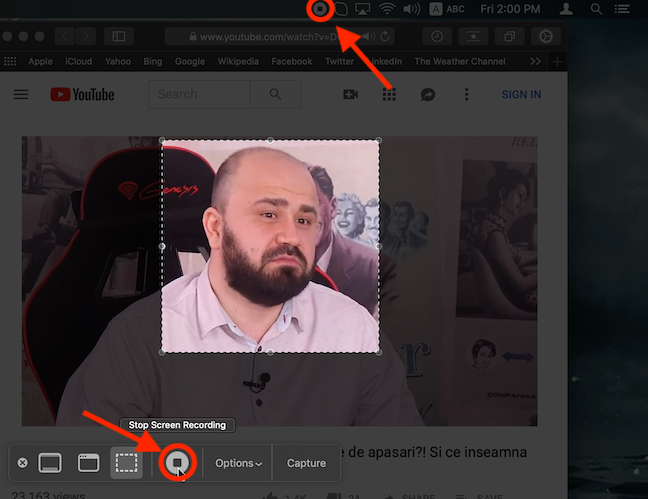Reload the YouTube page

385,36
